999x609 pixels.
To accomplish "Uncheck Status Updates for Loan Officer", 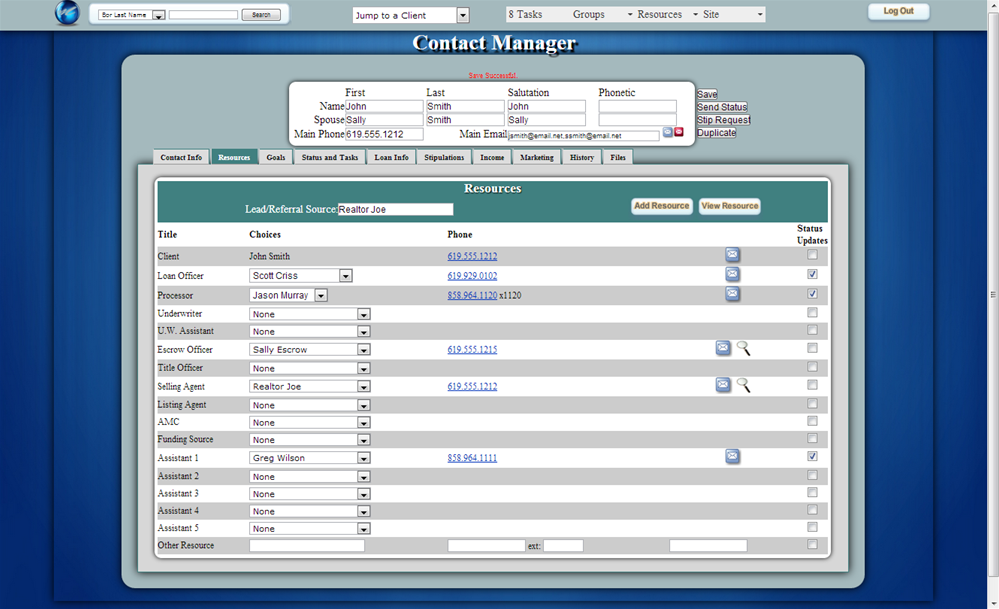I will 812,274.
